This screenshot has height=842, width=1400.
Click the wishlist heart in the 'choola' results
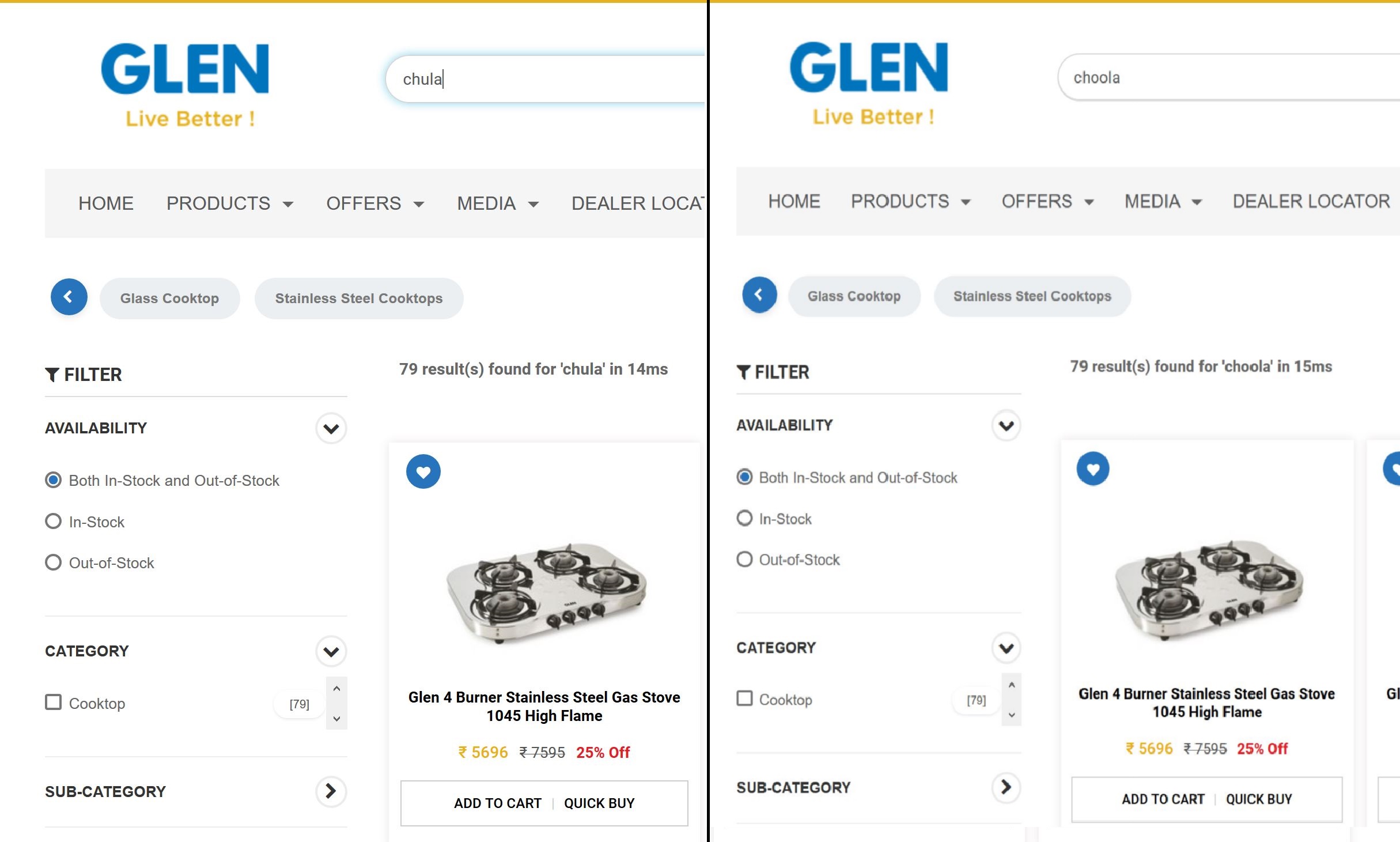[x=1092, y=469]
